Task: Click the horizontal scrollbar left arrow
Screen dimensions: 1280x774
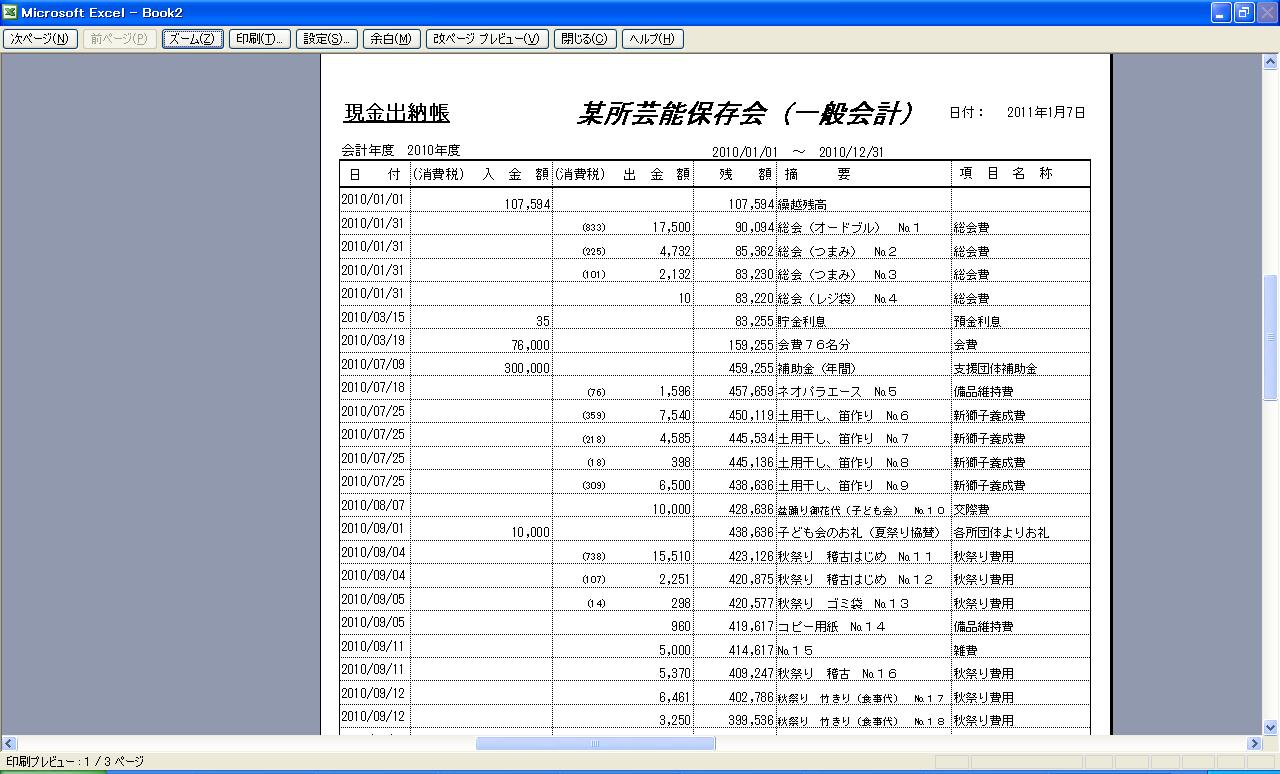Action: pyautogui.click(x=9, y=744)
